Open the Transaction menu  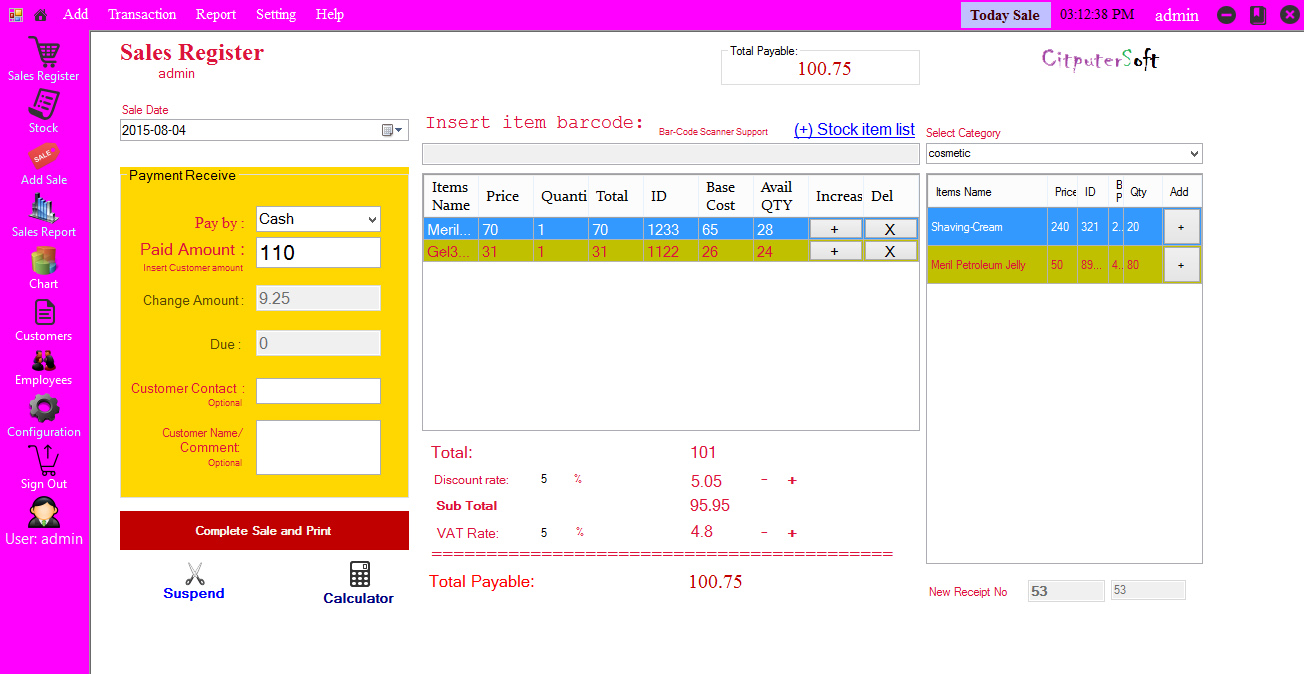point(141,14)
